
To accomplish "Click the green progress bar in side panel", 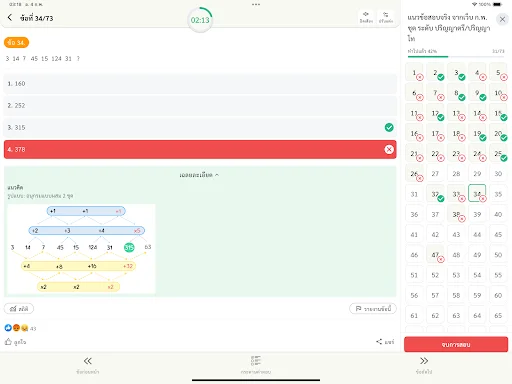I will (x=428, y=57).
